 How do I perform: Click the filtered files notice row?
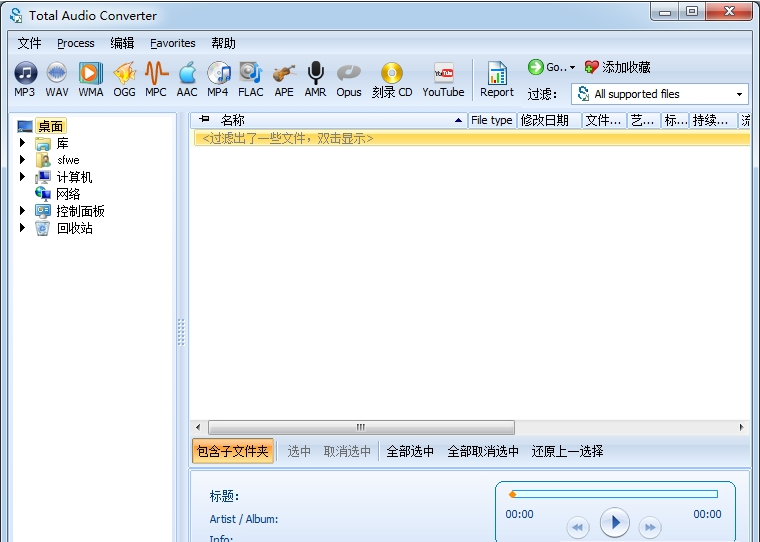[x=471, y=139]
